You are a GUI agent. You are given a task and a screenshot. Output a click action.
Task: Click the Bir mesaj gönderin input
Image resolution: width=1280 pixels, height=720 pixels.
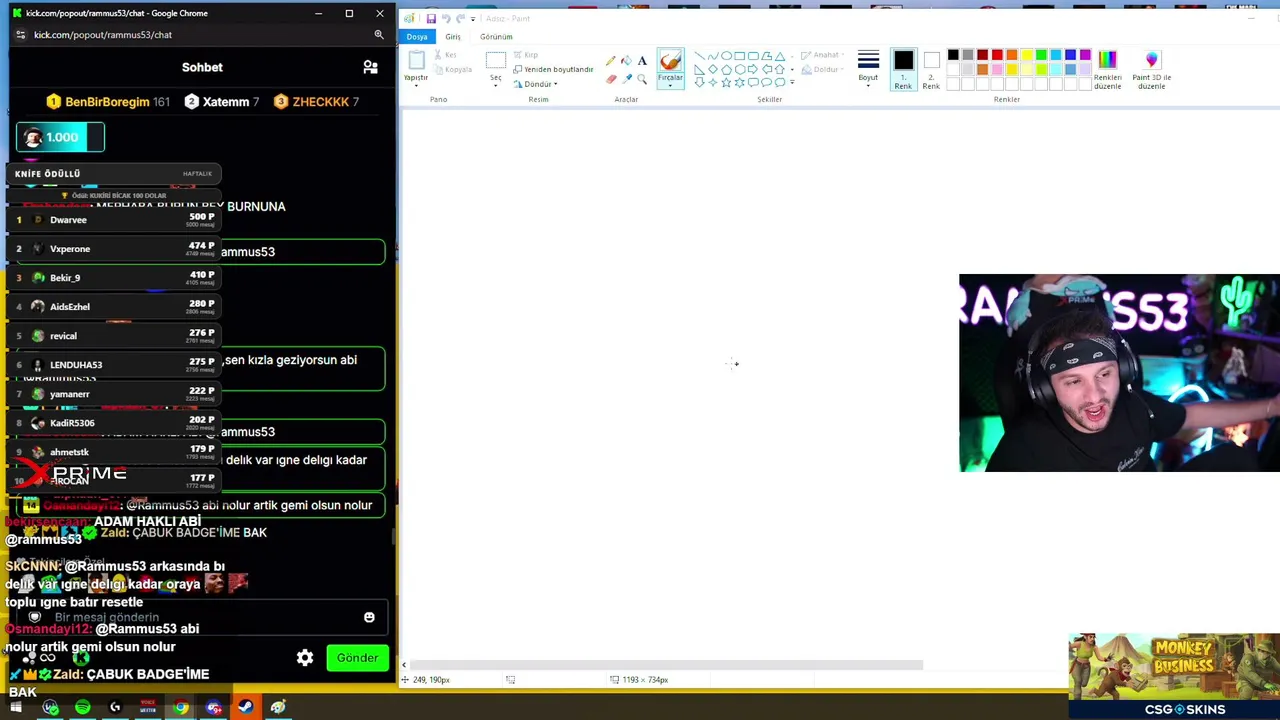(200, 617)
